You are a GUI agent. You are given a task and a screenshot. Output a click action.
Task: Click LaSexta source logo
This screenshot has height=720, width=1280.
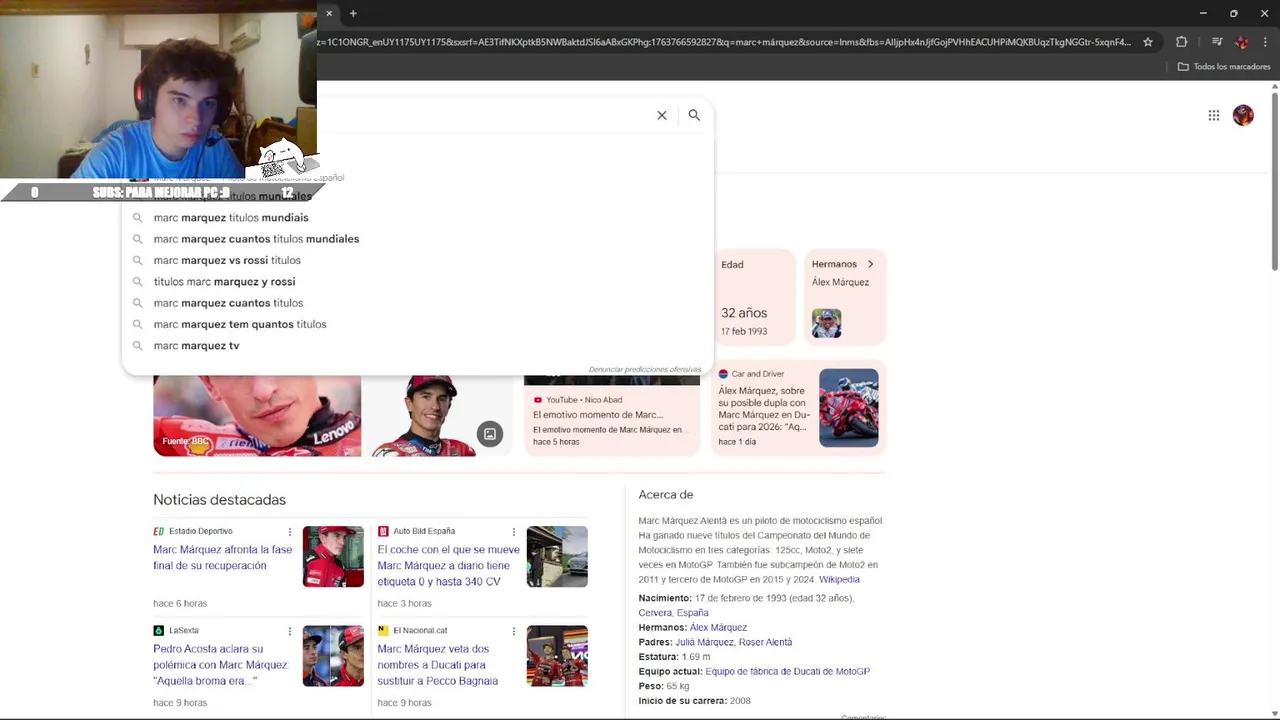pyautogui.click(x=158, y=631)
